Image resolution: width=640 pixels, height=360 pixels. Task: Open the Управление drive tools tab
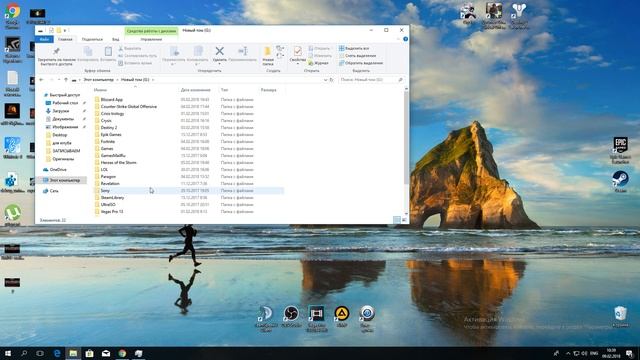pos(151,39)
